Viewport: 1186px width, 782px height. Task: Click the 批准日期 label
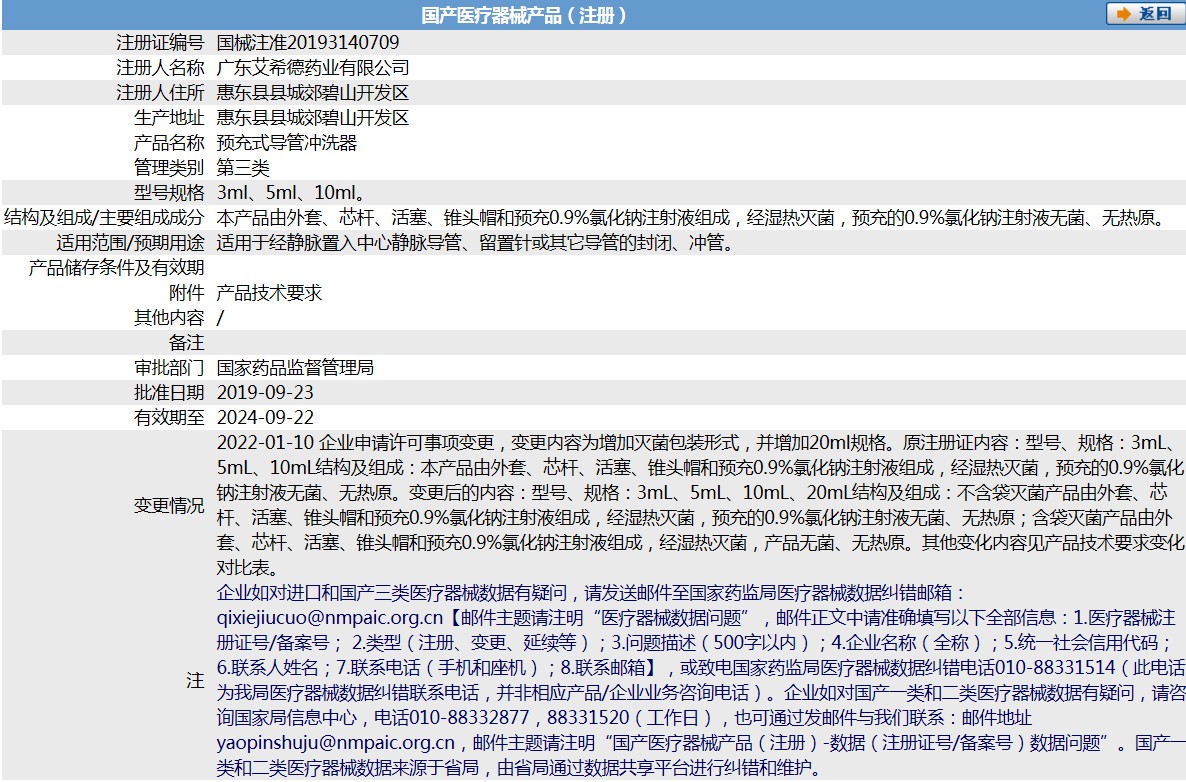point(169,393)
